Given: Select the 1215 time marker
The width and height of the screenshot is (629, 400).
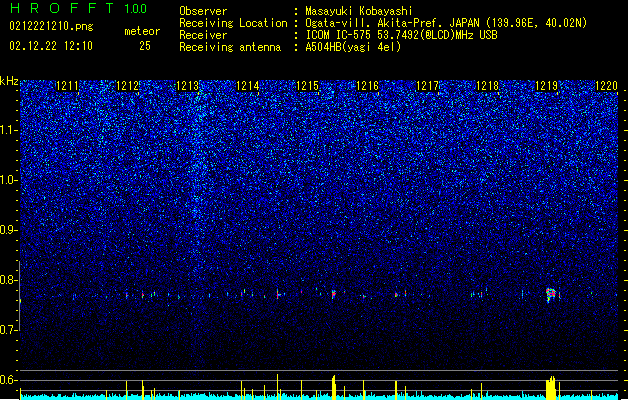Looking at the screenshot, I should pos(307,86).
